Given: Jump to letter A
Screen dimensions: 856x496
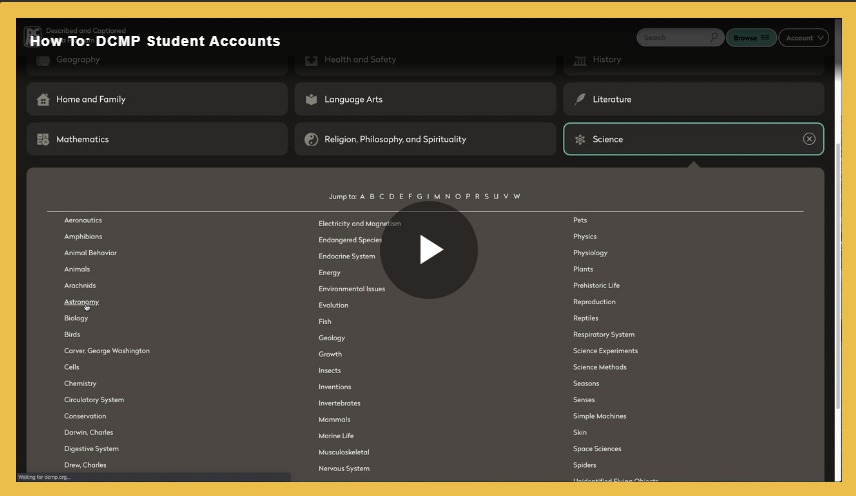Looking at the screenshot, I should pyautogui.click(x=362, y=196).
